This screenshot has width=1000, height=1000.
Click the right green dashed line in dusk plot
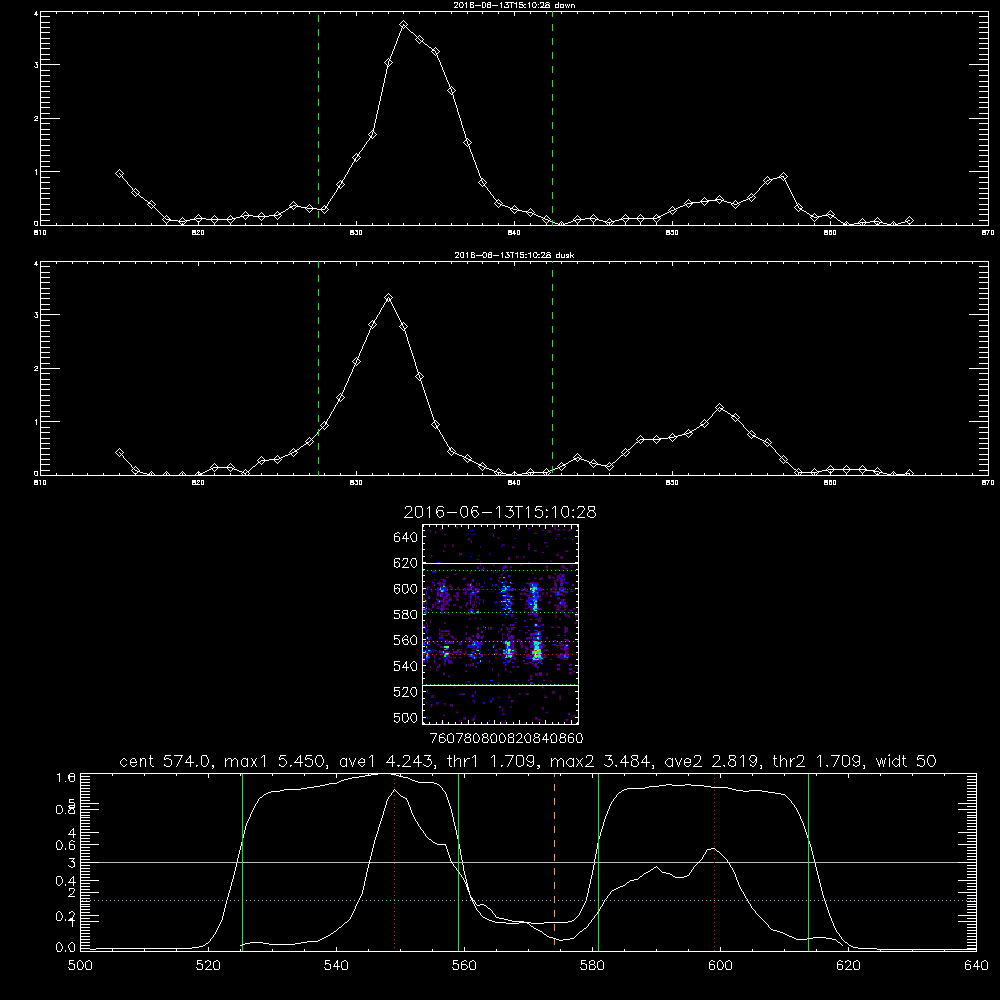click(552, 368)
